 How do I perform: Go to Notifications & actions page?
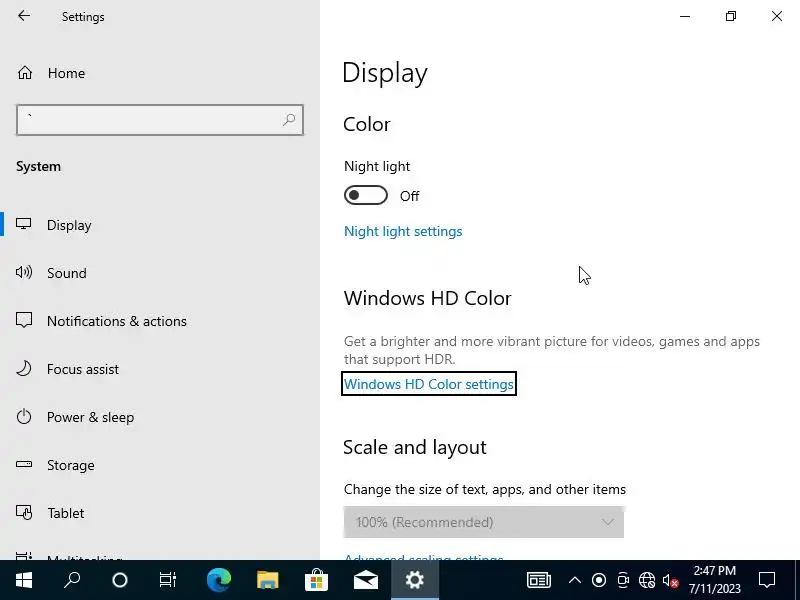click(117, 321)
